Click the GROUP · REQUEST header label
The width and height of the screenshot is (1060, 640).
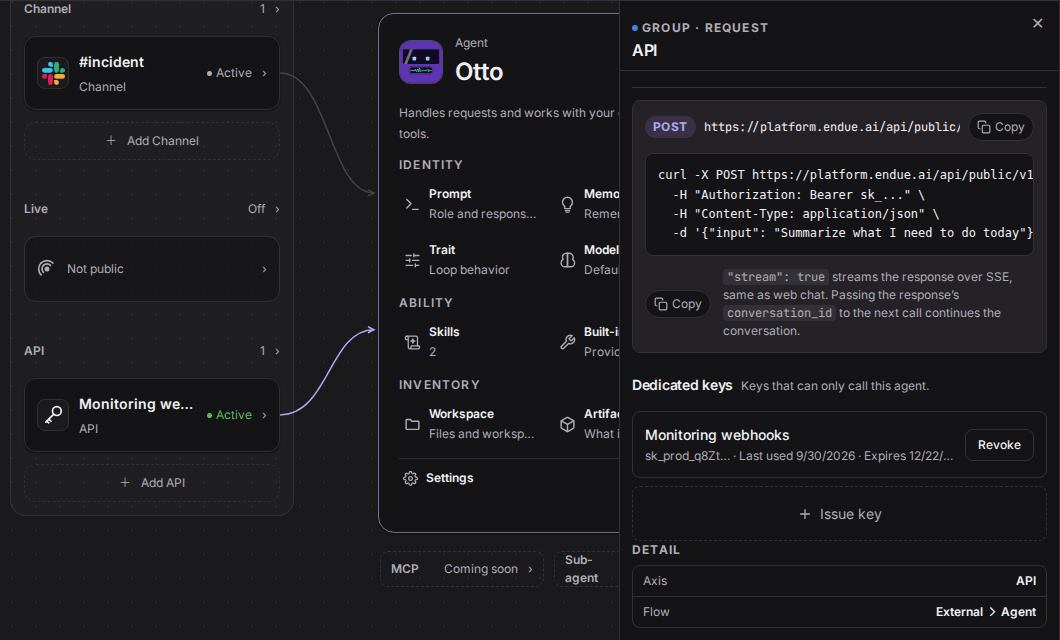[704, 28]
